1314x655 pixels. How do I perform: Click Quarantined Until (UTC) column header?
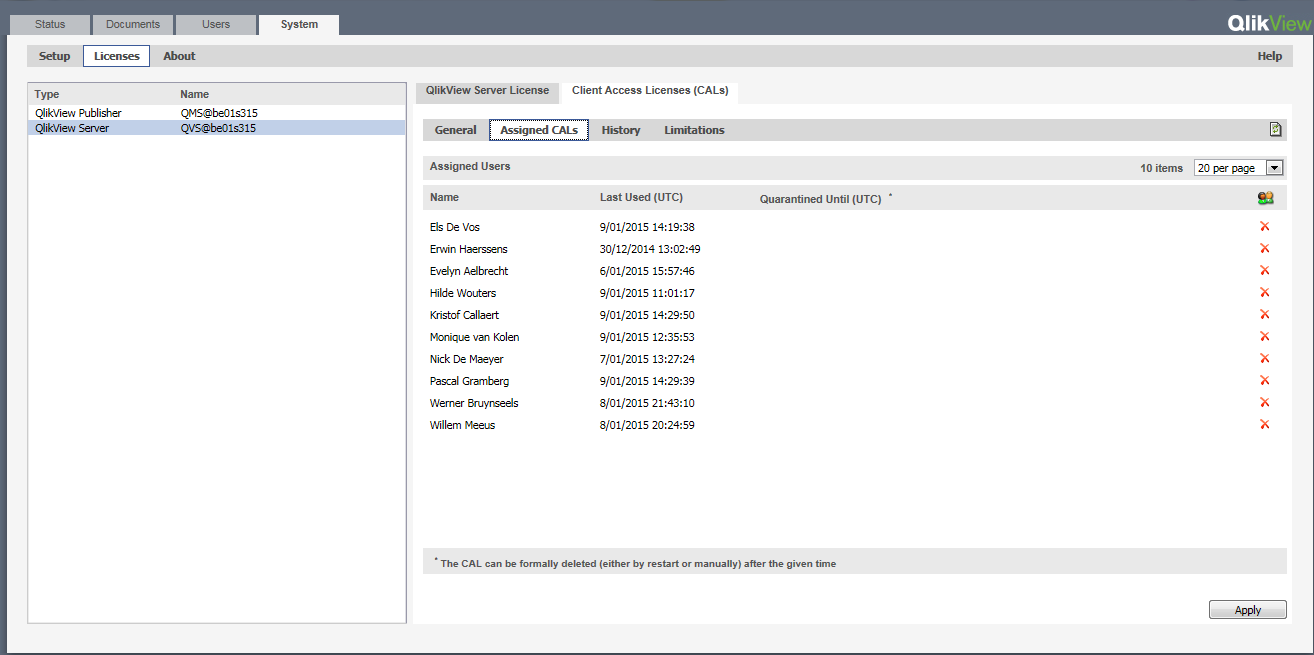pos(821,199)
